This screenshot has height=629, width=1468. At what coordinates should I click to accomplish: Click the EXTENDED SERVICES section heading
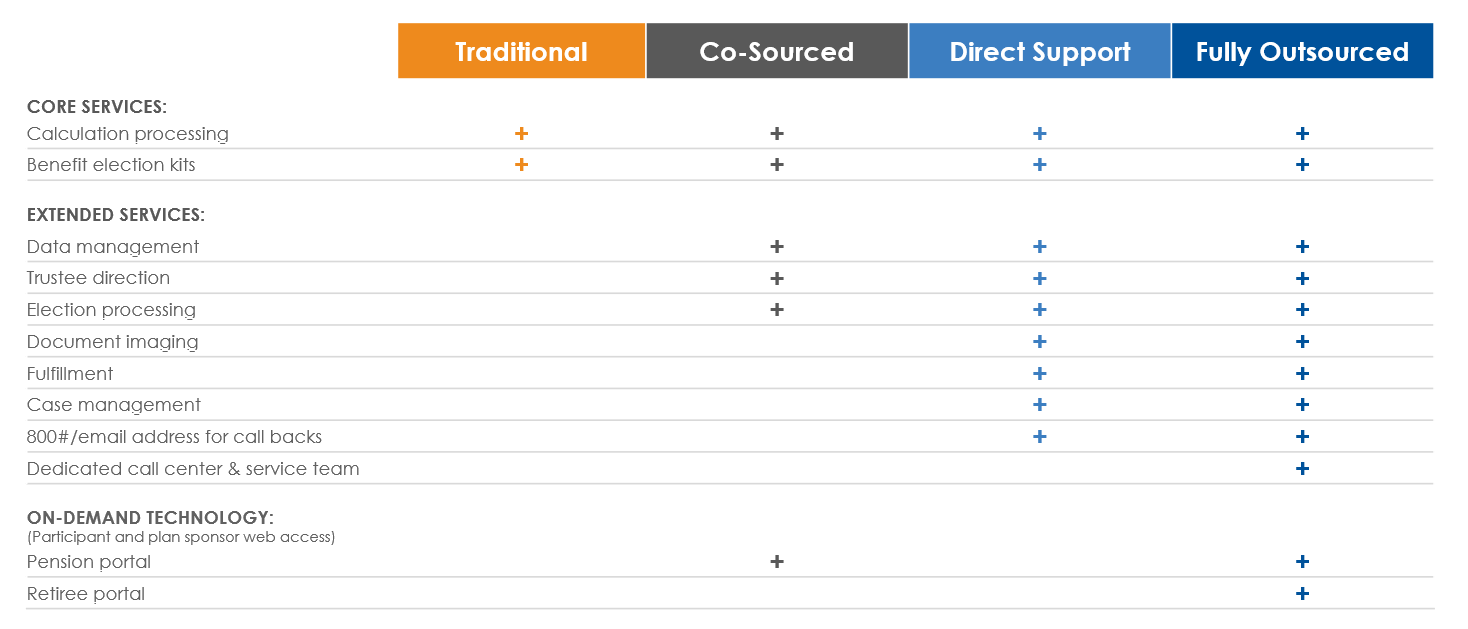(115, 215)
